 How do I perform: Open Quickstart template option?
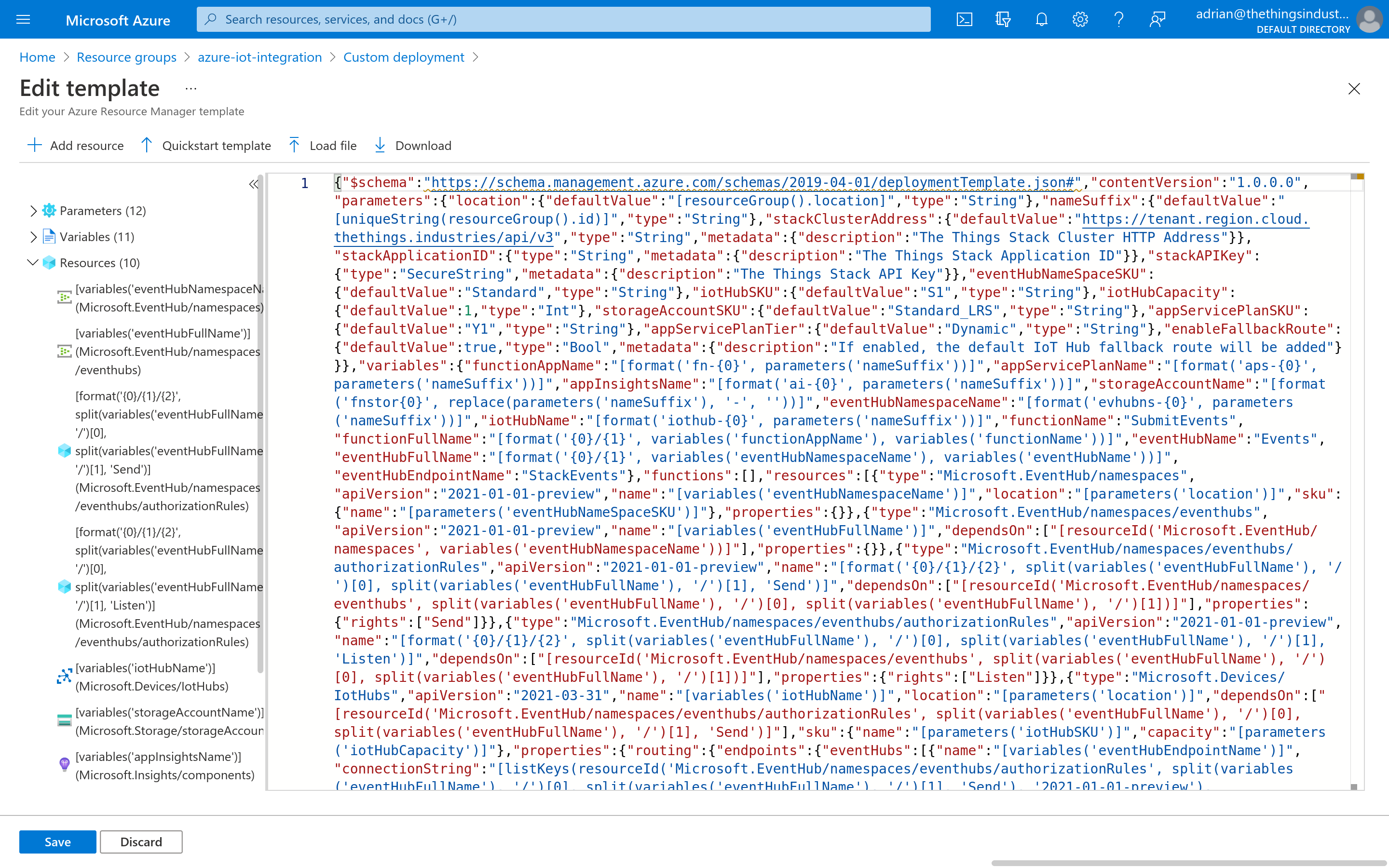[205, 145]
